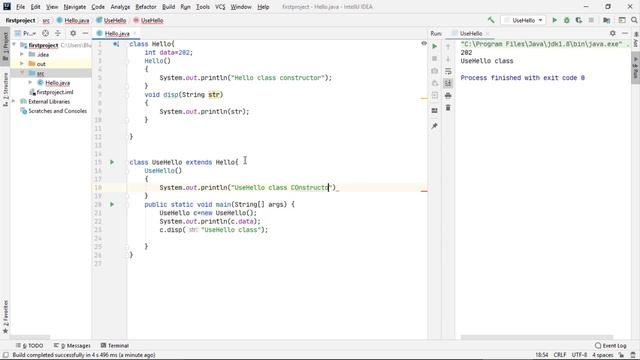Open Run panel settings gear

pyautogui.click(x=613, y=33)
